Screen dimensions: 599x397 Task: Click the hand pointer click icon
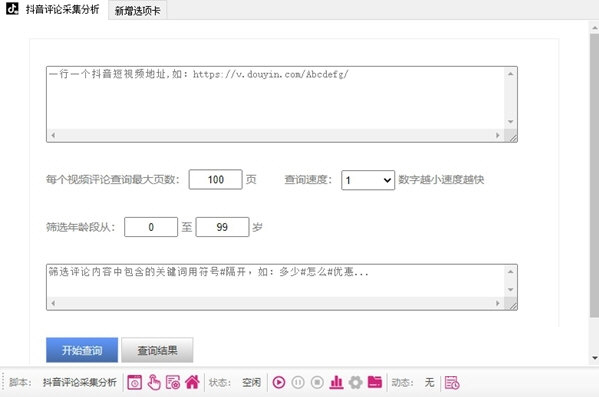[x=154, y=382]
